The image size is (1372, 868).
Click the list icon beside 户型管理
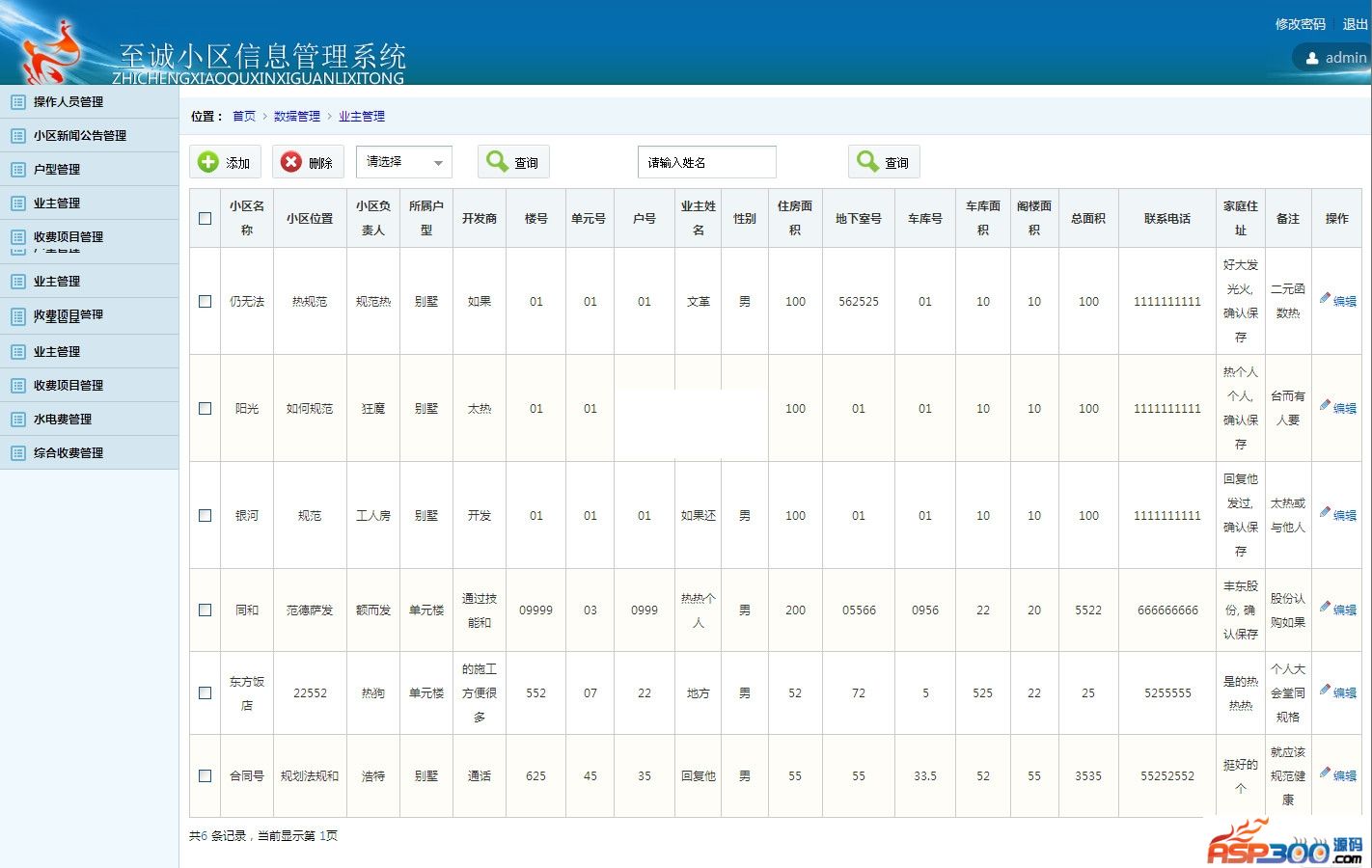pos(18,169)
